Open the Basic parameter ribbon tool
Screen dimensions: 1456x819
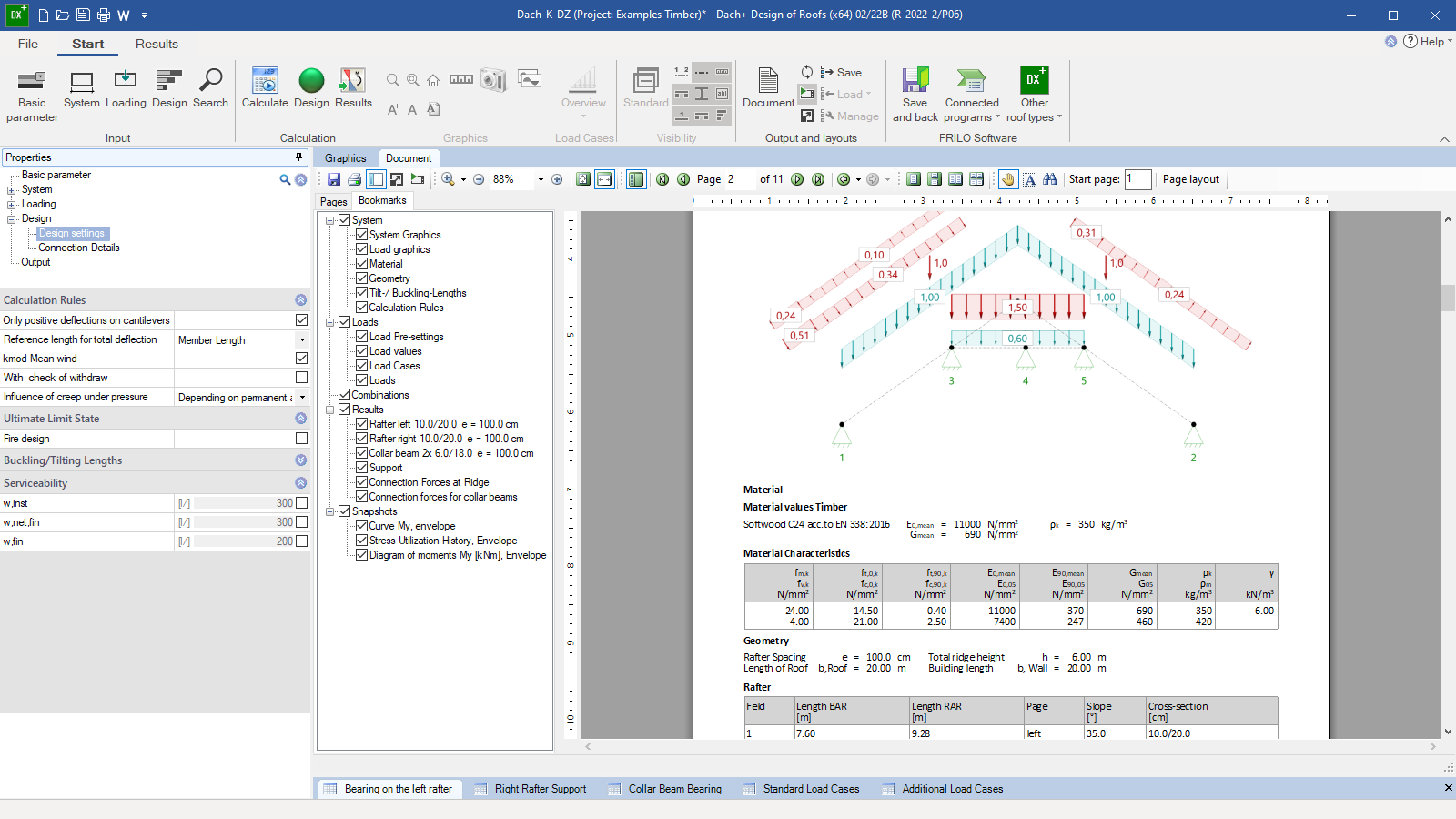pyautogui.click(x=32, y=95)
